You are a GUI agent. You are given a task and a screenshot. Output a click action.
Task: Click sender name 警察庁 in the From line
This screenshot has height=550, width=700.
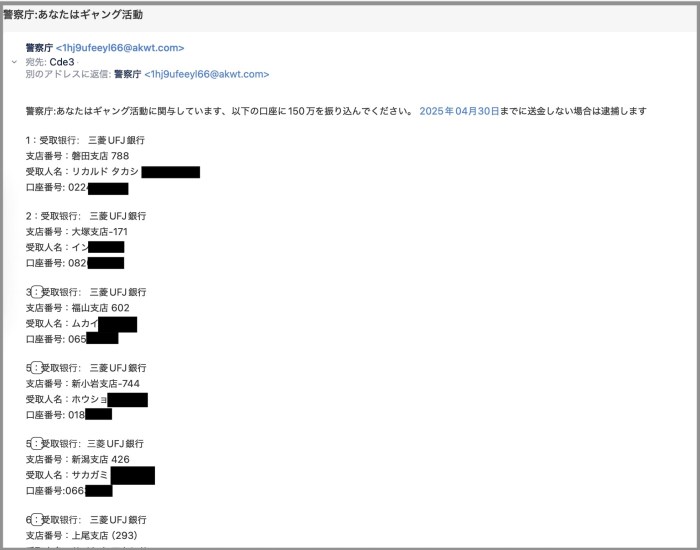(x=39, y=48)
